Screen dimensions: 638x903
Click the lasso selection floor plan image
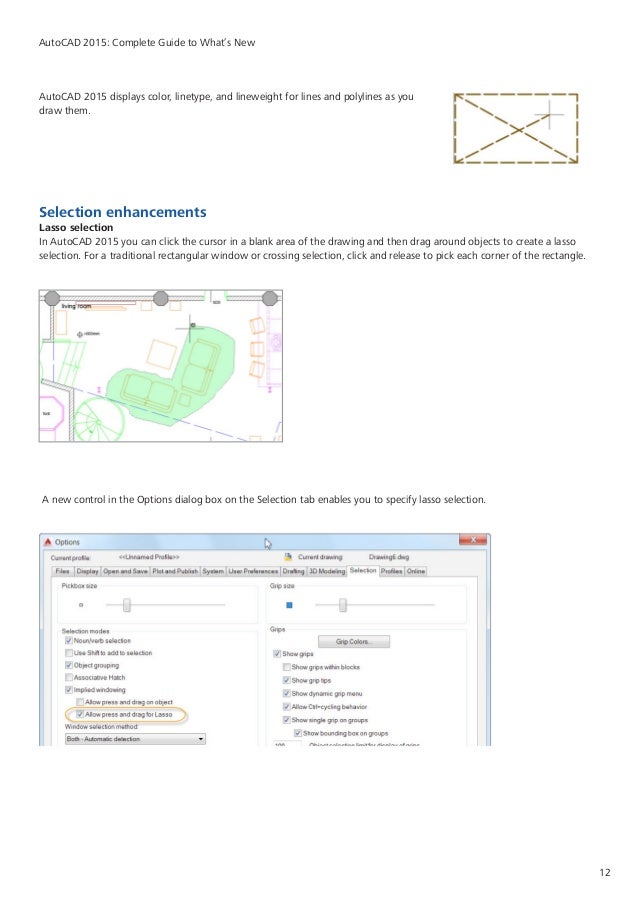(x=161, y=366)
